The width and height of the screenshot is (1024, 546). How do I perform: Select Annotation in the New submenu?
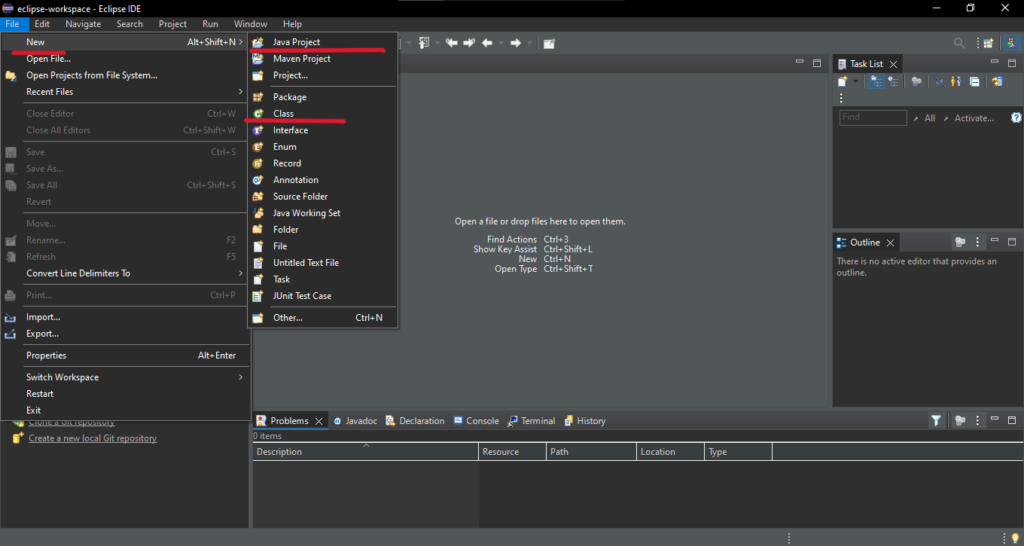point(323,180)
